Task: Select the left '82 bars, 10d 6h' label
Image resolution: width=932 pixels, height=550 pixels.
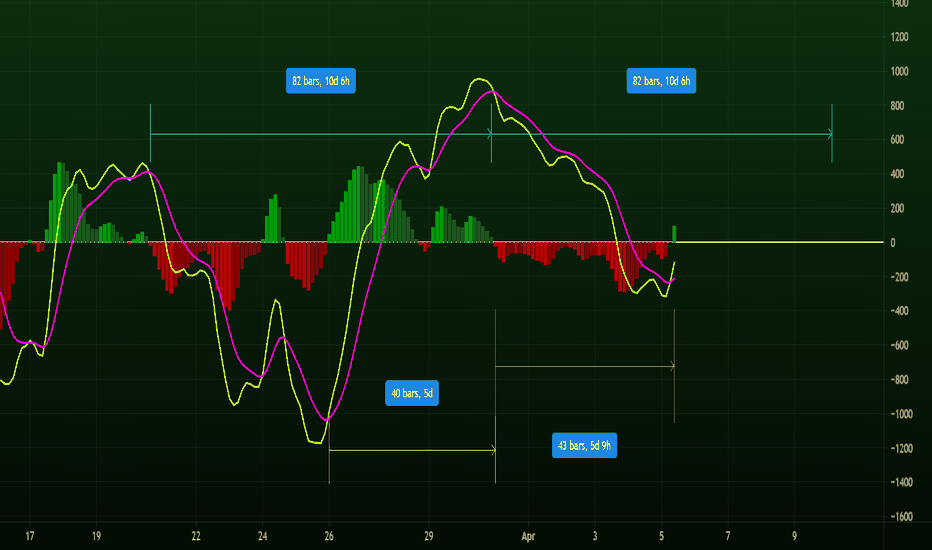Action: coord(321,81)
